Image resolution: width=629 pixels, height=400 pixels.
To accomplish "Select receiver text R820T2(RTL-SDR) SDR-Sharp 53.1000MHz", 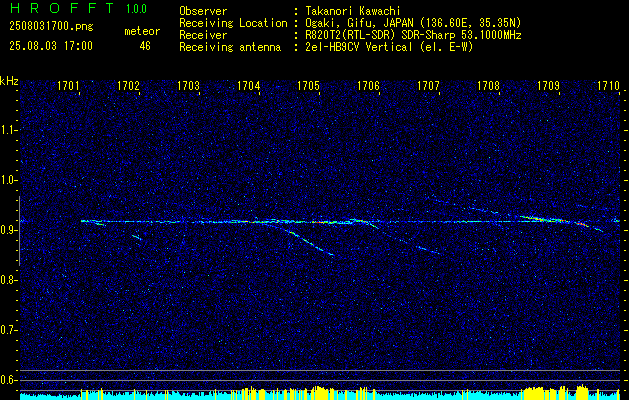I will tap(413, 35).
